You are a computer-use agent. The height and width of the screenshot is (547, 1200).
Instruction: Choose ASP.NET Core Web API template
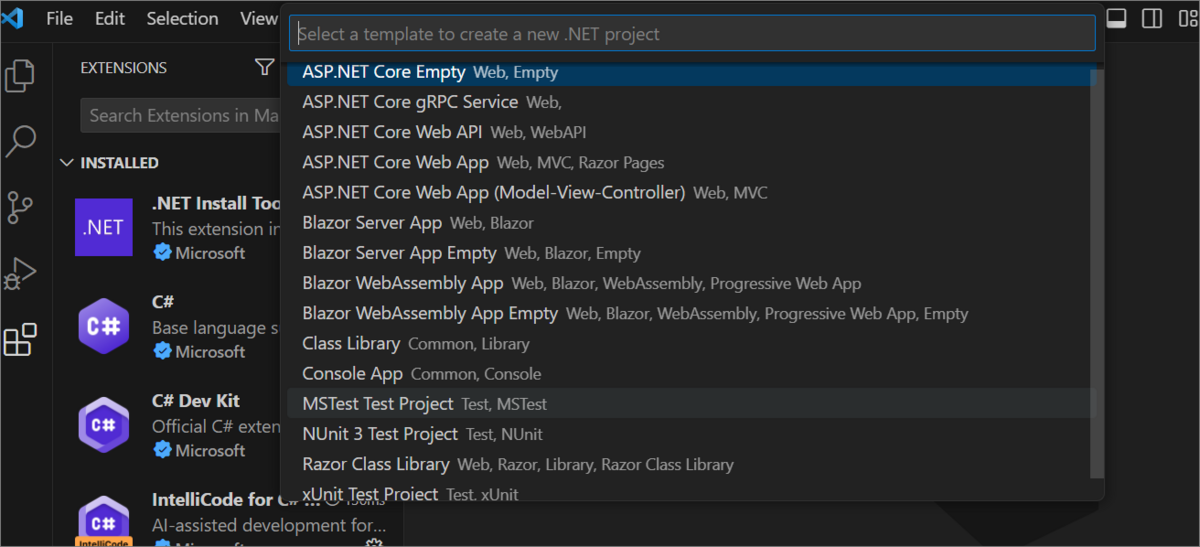pos(392,132)
